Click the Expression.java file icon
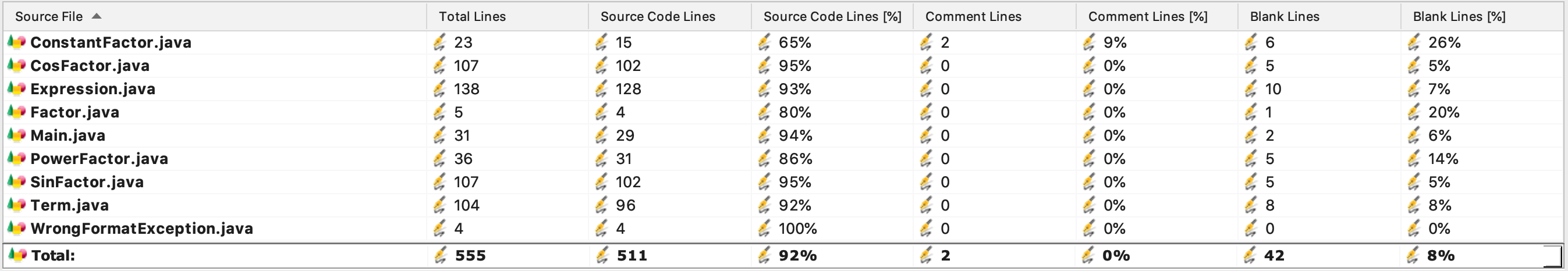 point(16,89)
